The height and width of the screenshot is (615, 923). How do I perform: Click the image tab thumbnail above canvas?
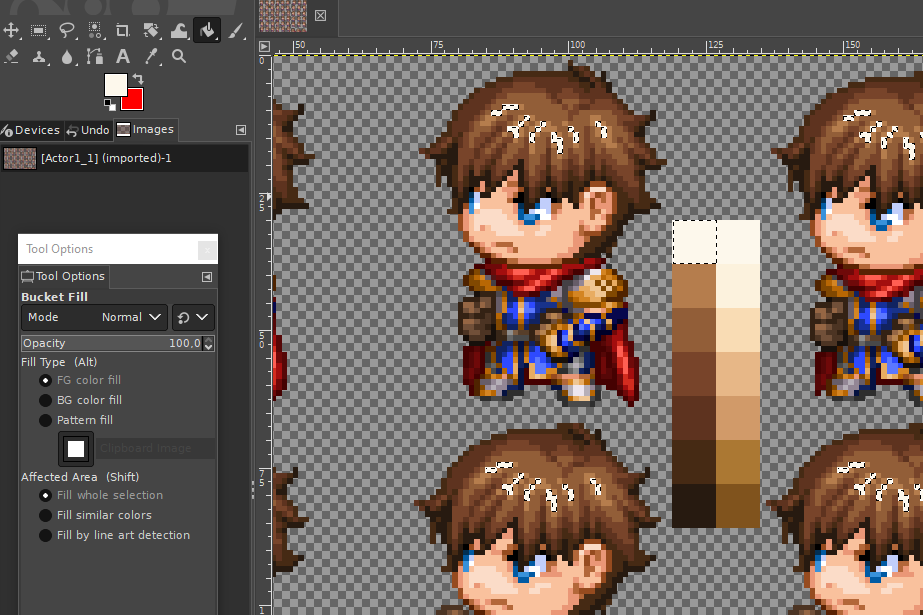[x=283, y=16]
